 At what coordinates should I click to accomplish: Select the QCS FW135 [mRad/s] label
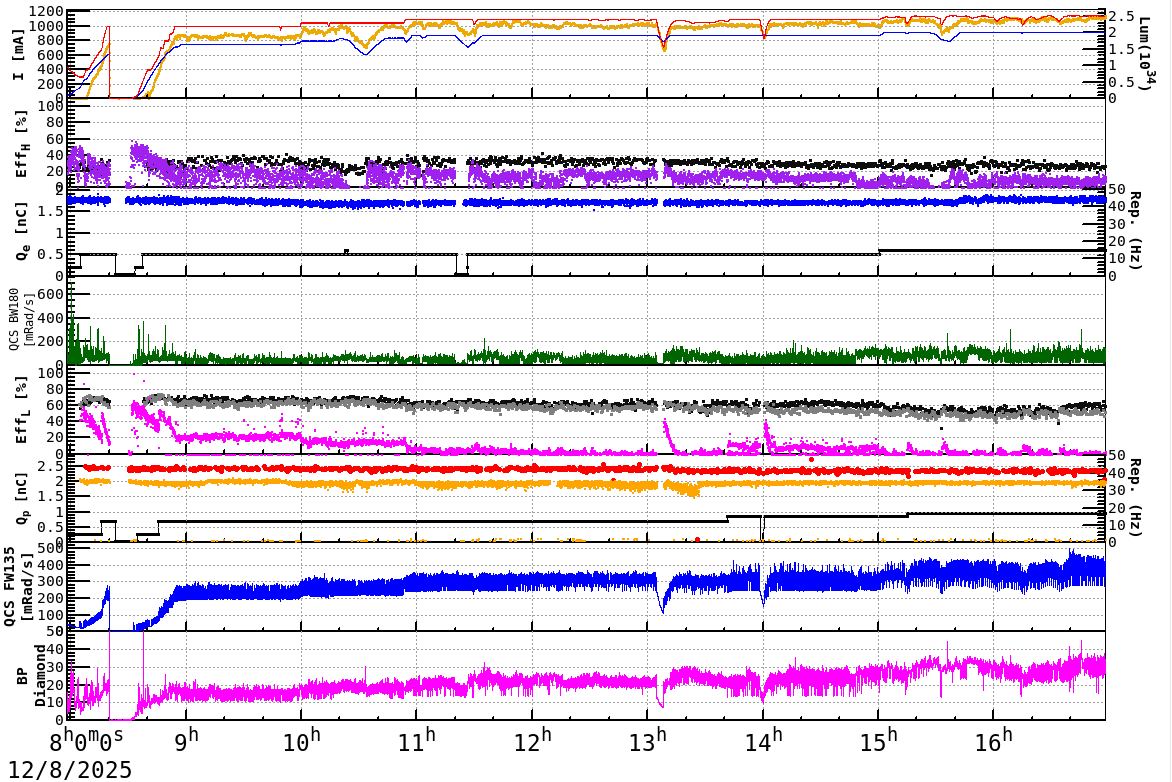pos(18,585)
